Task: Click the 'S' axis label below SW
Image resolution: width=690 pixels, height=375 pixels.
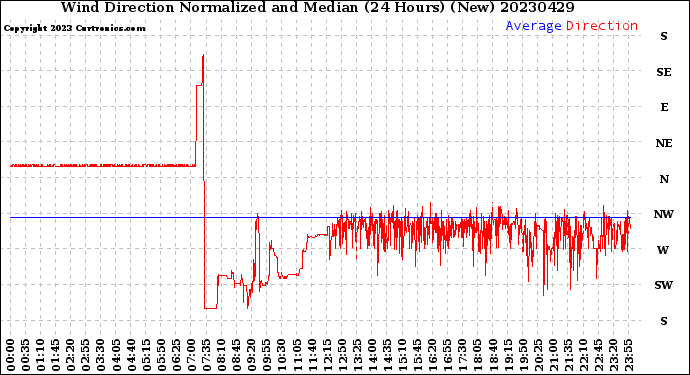Action: click(664, 321)
